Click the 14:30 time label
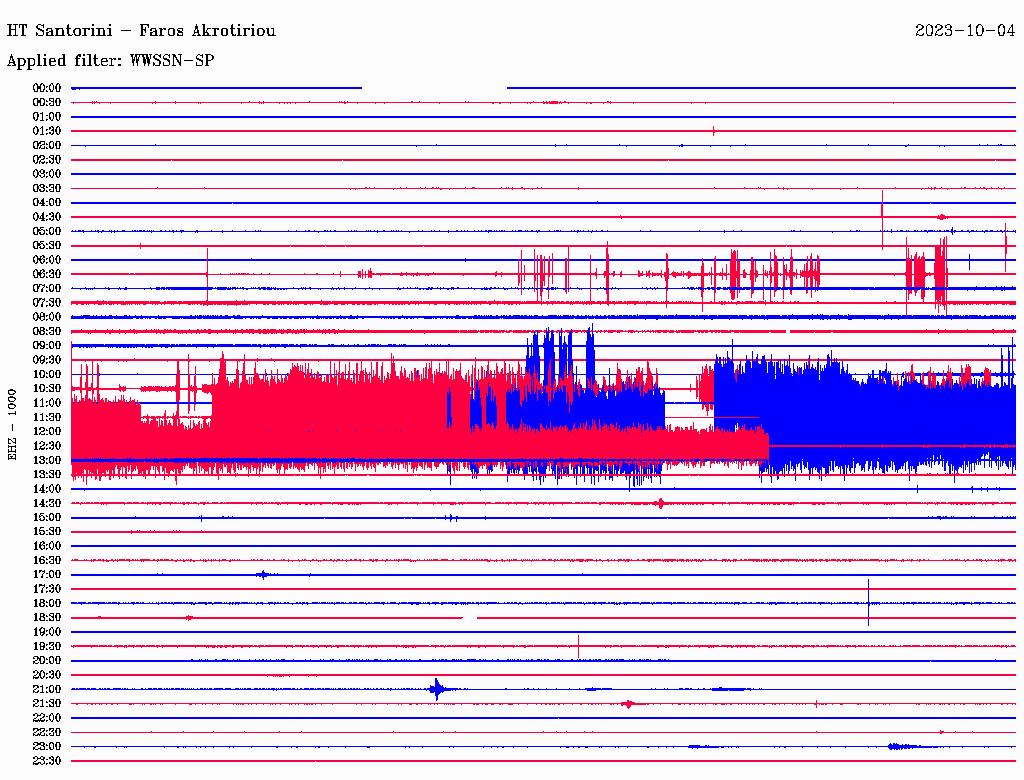Image resolution: width=1024 pixels, height=780 pixels. pos(47,503)
